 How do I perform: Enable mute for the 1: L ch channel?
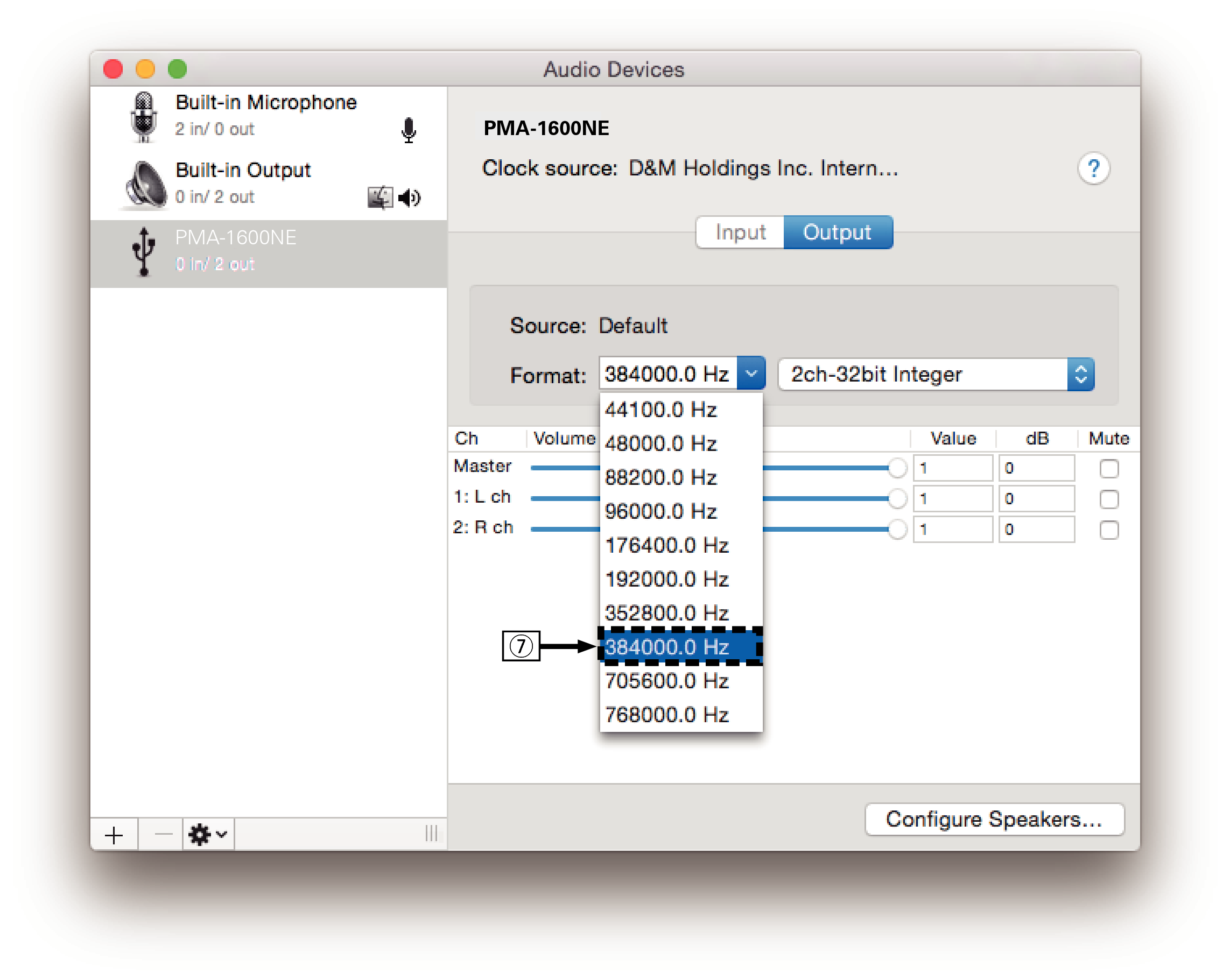[1109, 499]
